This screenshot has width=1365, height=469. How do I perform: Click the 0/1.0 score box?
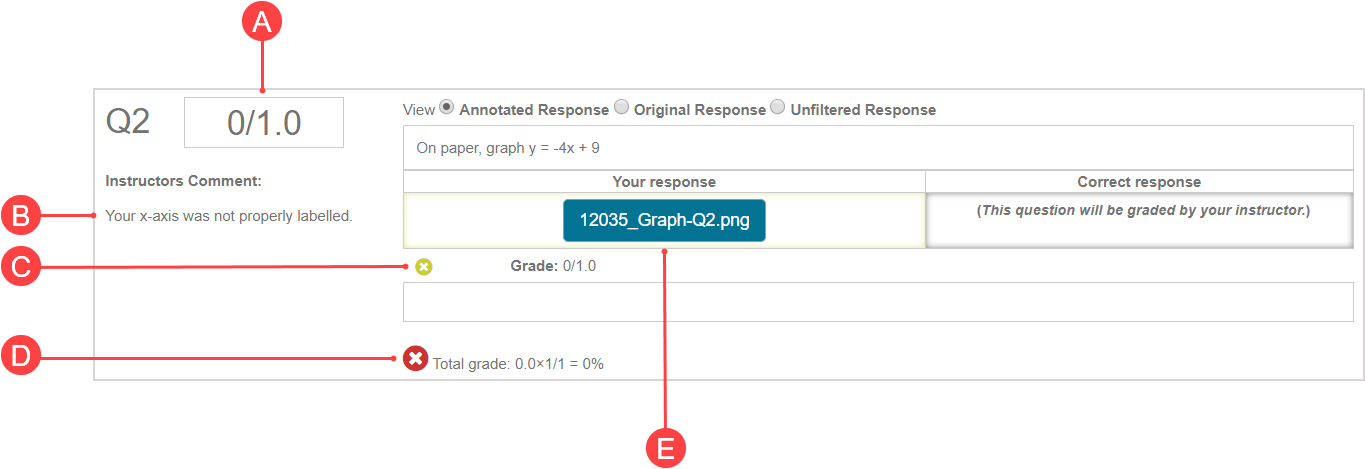264,123
